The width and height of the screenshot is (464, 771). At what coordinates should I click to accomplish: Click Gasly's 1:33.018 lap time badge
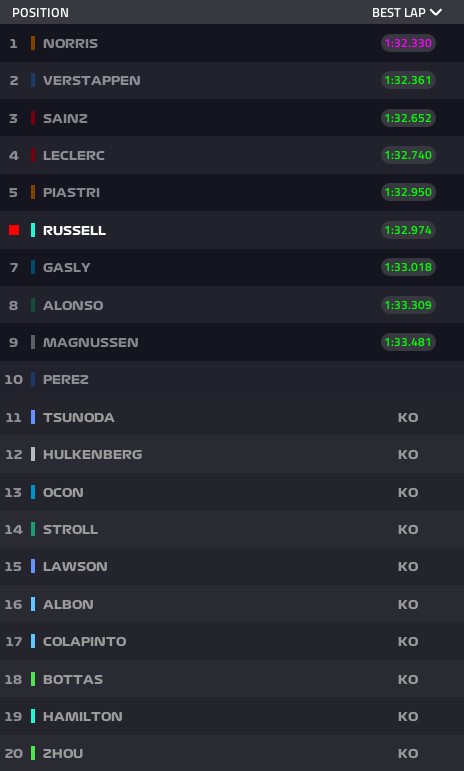tap(408, 267)
